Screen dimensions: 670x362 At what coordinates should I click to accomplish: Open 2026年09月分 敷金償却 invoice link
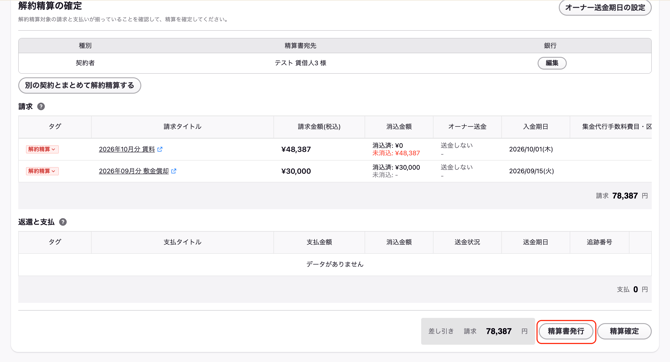point(134,171)
